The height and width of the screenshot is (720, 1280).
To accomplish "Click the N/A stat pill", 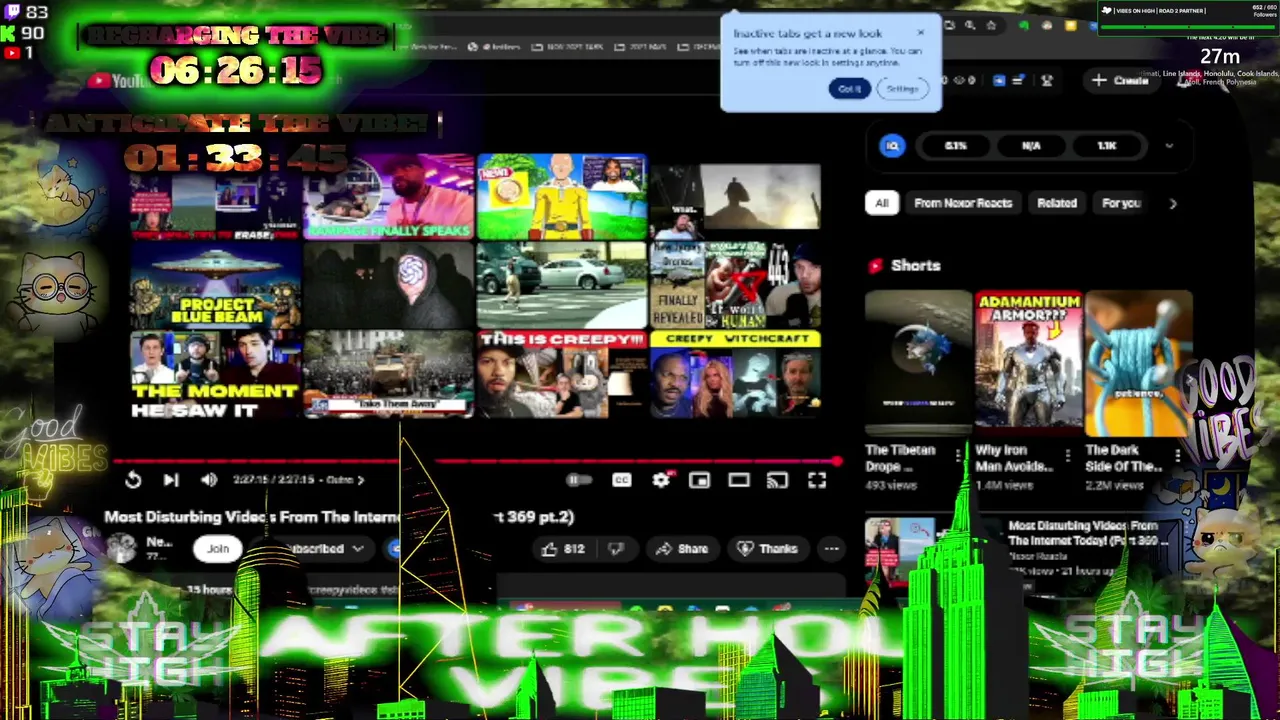I will pyautogui.click(x=1031, y=146).
